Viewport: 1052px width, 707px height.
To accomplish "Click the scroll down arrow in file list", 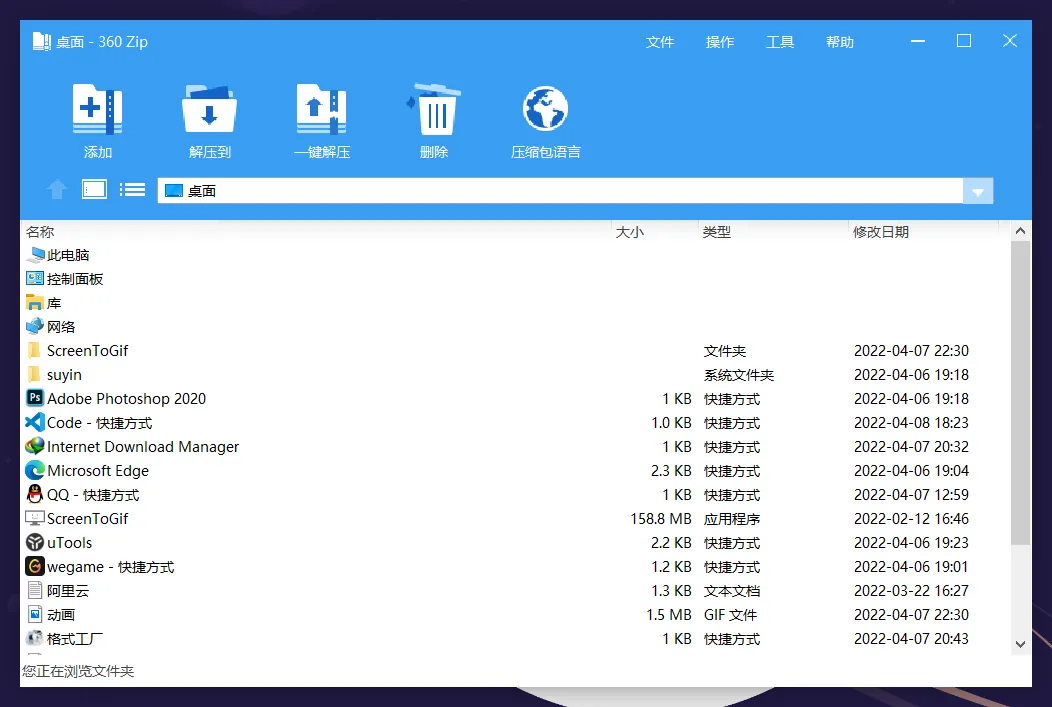I will point(1020,645).
